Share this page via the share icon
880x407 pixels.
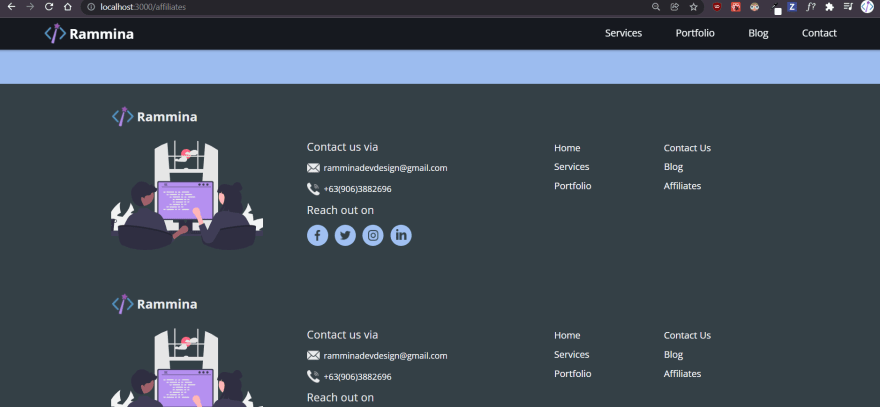[x=675, y=7]
